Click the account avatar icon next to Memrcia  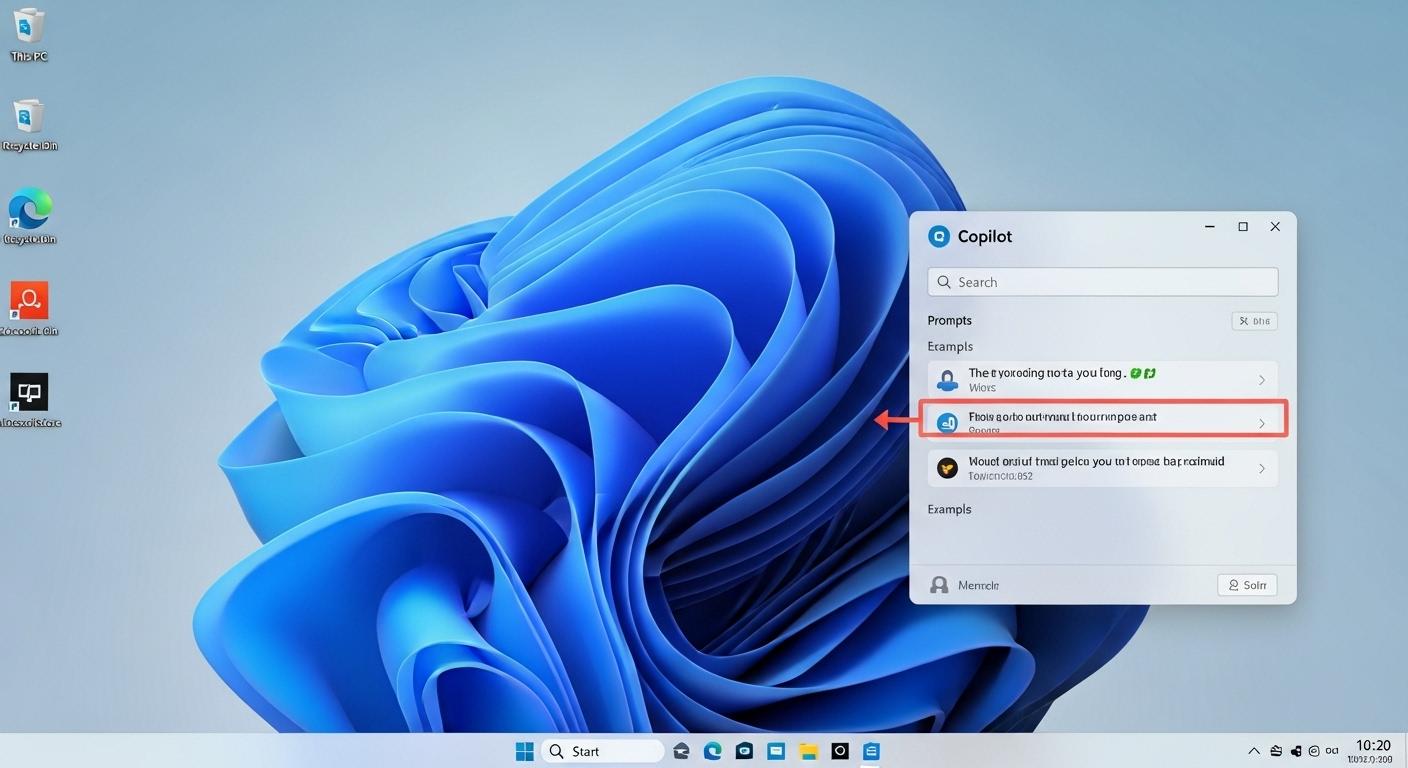(x=938, y=584)
